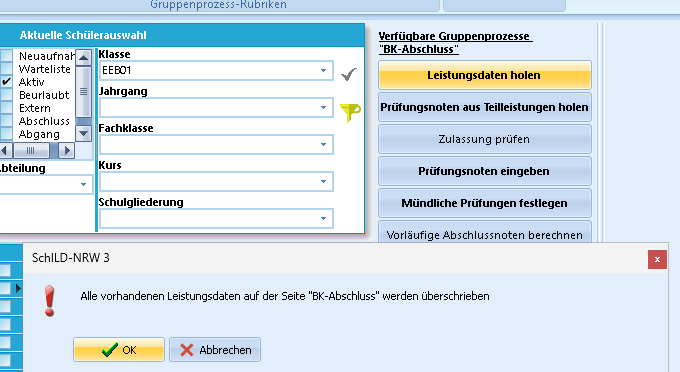Click the Abgang label in status list
This screenshot has height=372, width=680.
tap(39, 134)
